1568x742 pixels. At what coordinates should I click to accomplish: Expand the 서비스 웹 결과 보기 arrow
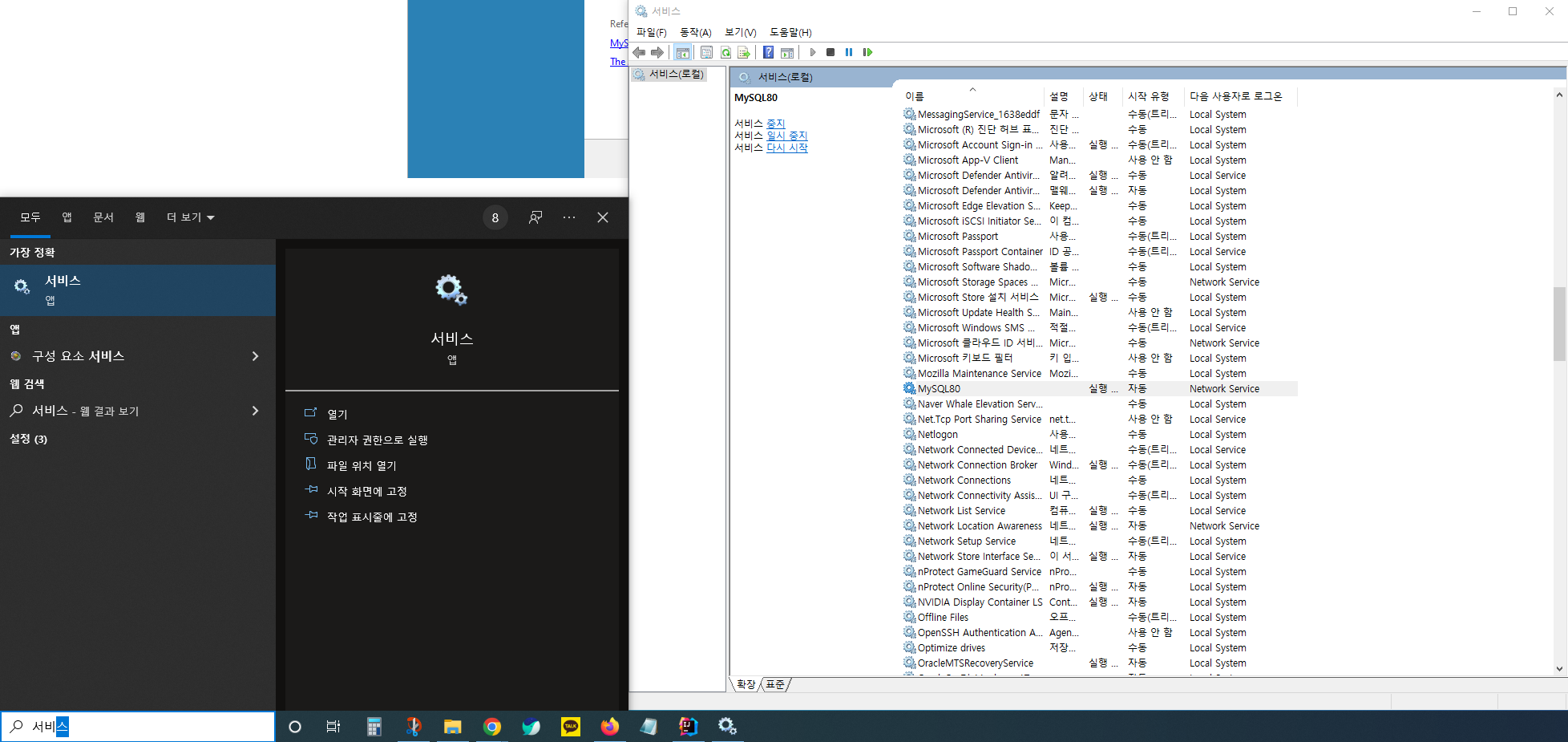pyautogui.click(x=255, y=411)
